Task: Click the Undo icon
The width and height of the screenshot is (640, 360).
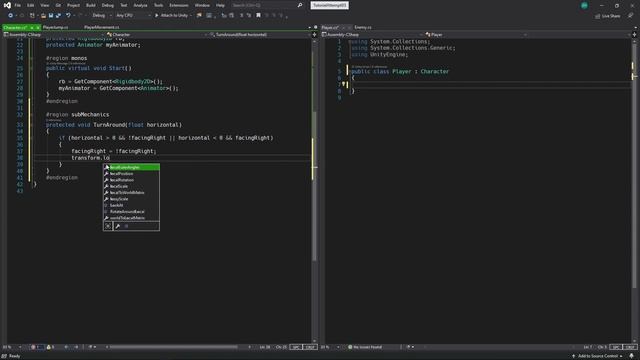Action: [68, 16]
